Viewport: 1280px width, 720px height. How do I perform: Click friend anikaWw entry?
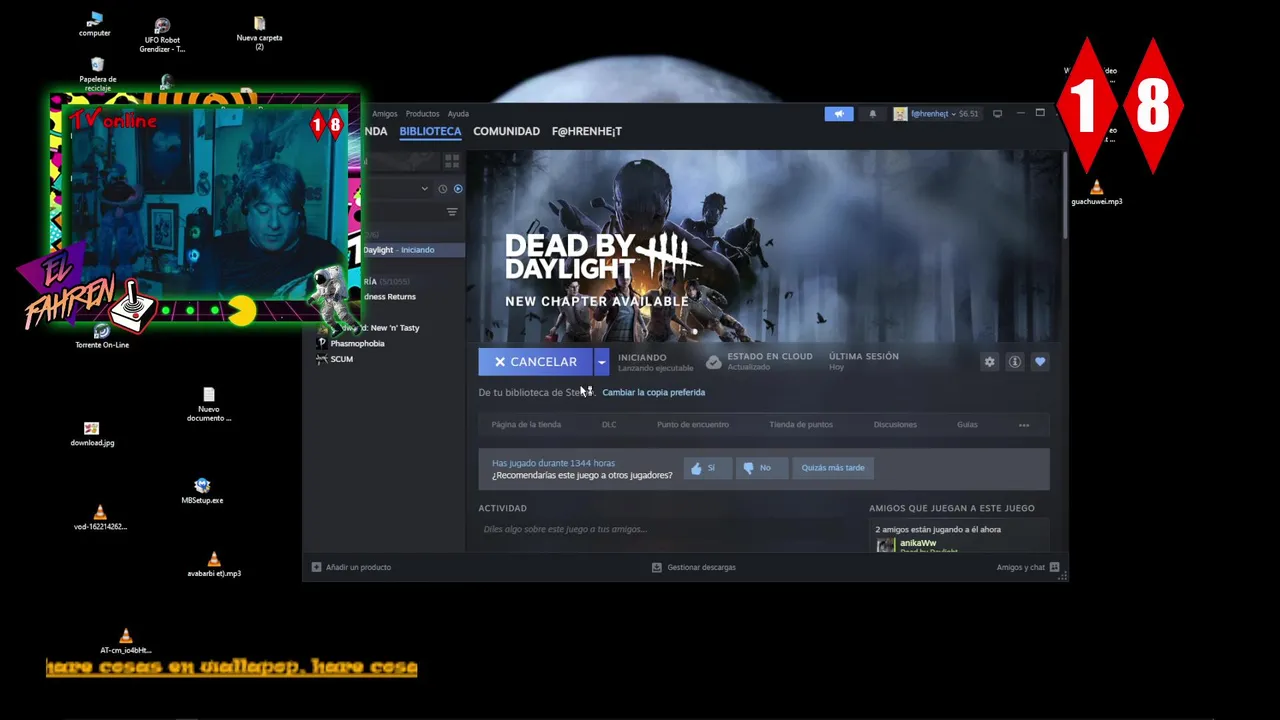tap(917, 544)
